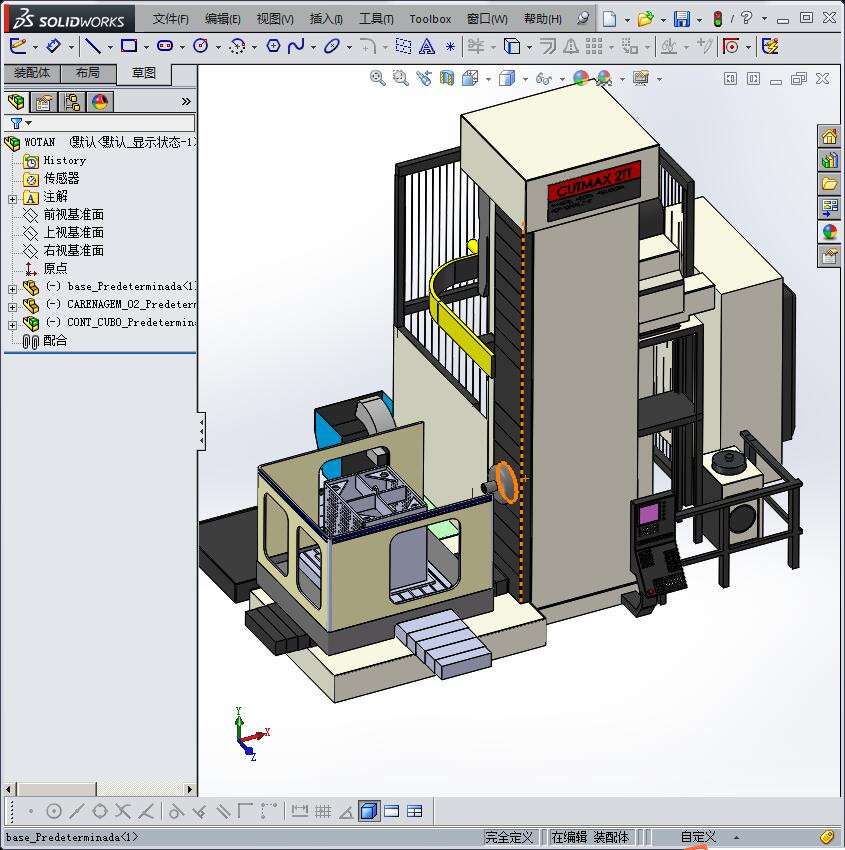Select the Polygon sketch tool
This screenshot has width=845, height=850.
(x=273, y=47)
